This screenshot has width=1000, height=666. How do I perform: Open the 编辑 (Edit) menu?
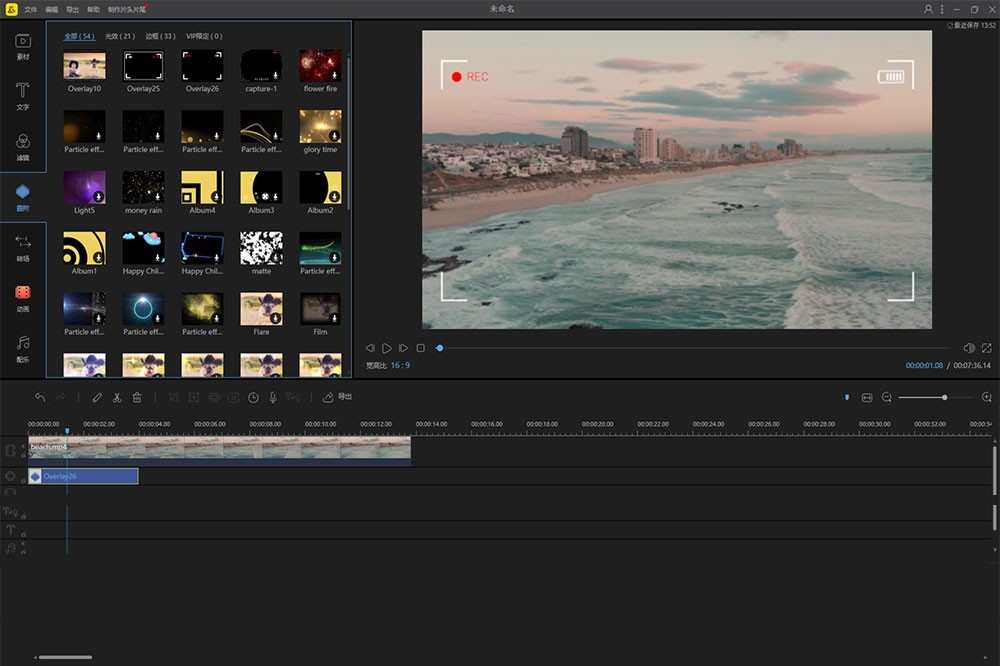coord(52,9)
